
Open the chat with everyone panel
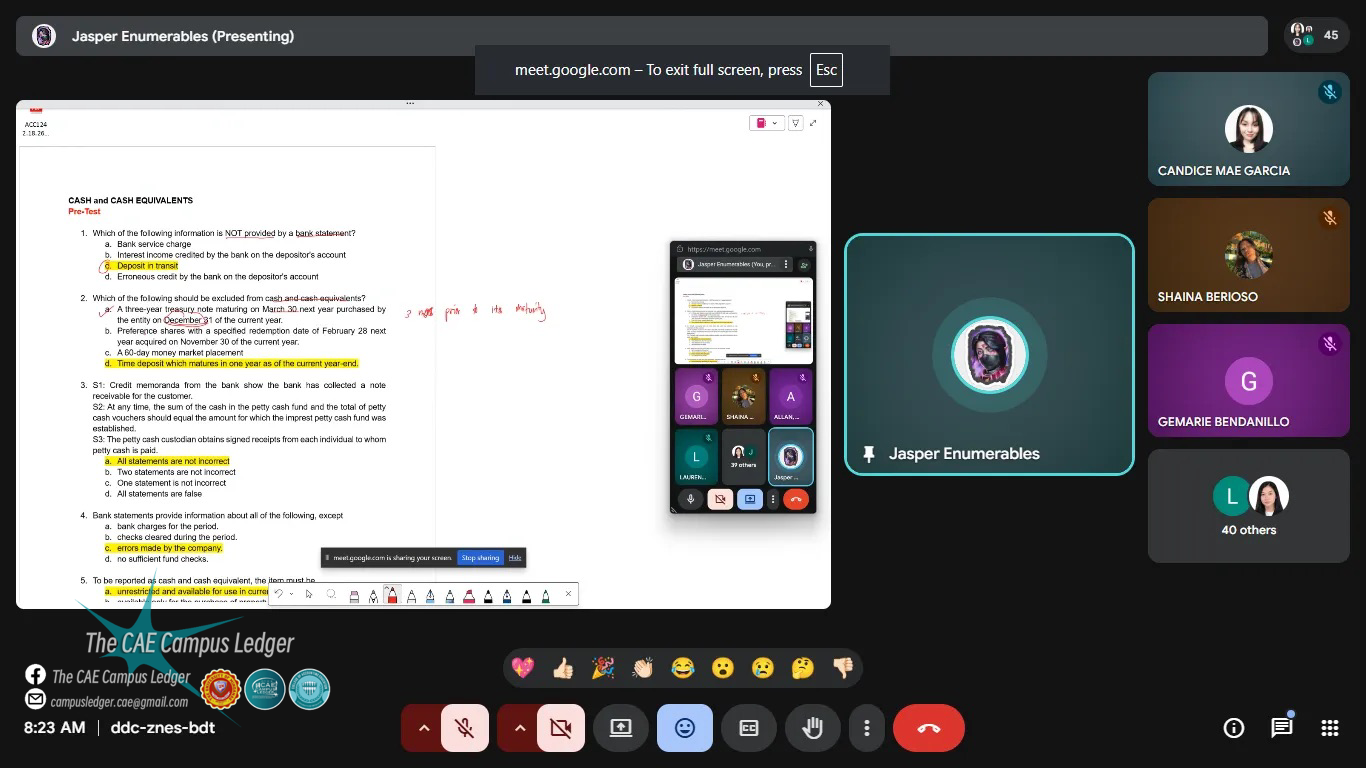(1281, 728)
